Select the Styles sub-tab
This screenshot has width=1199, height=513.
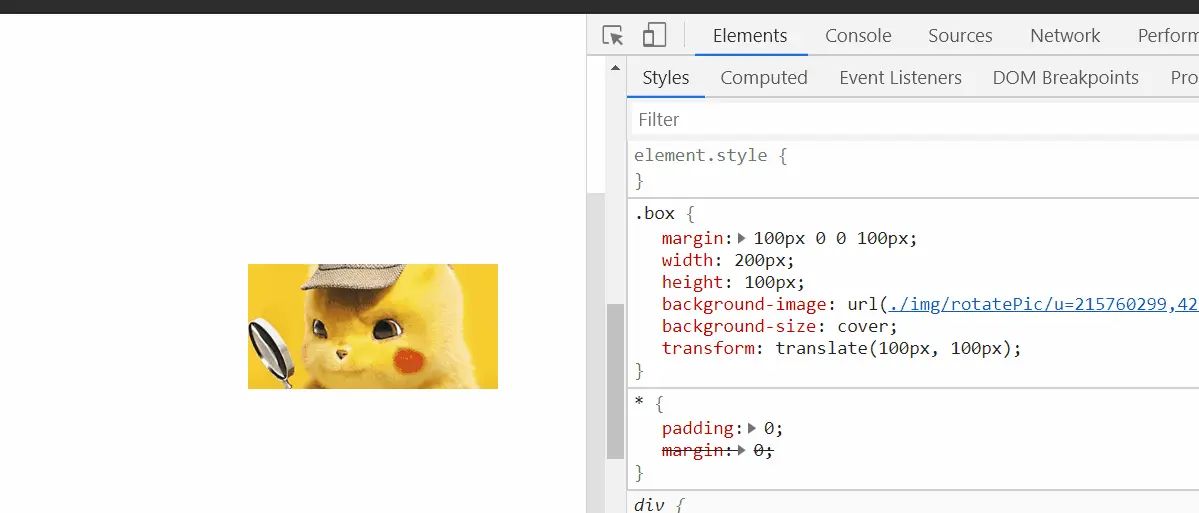coord(666,78)
